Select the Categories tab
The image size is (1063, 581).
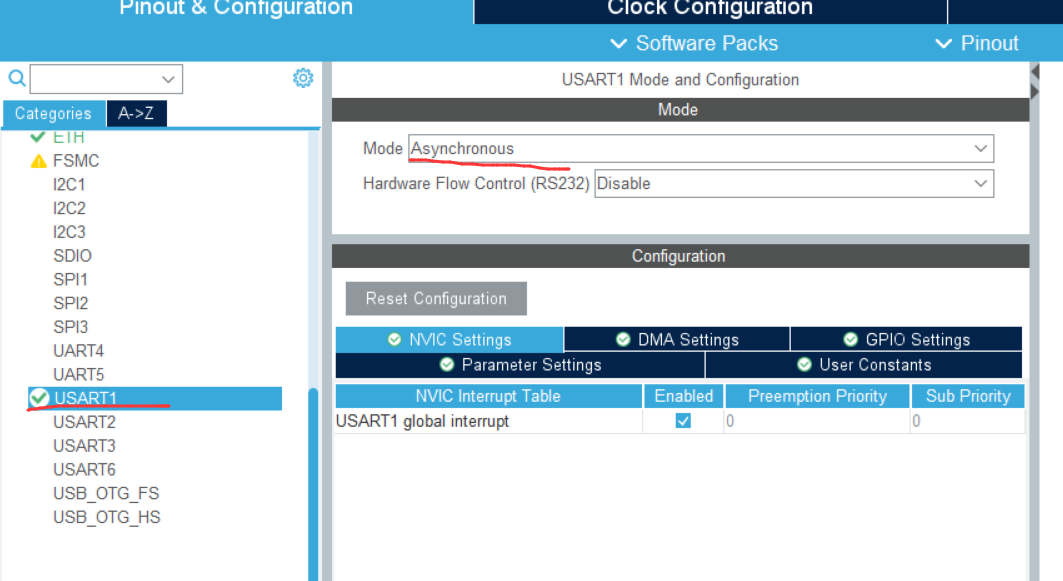(54, 113)
